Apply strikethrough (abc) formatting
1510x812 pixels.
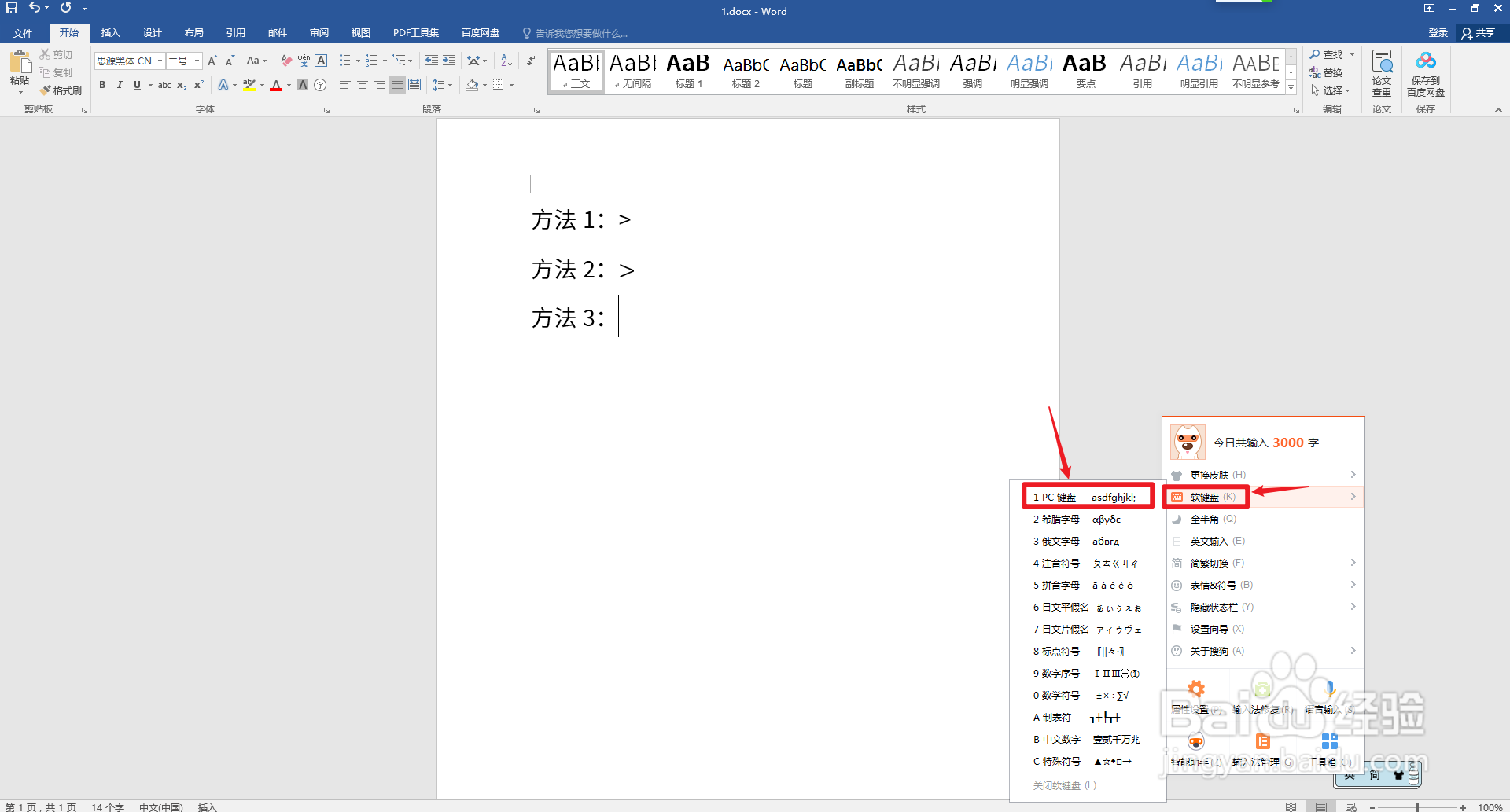tap(164, 85)
